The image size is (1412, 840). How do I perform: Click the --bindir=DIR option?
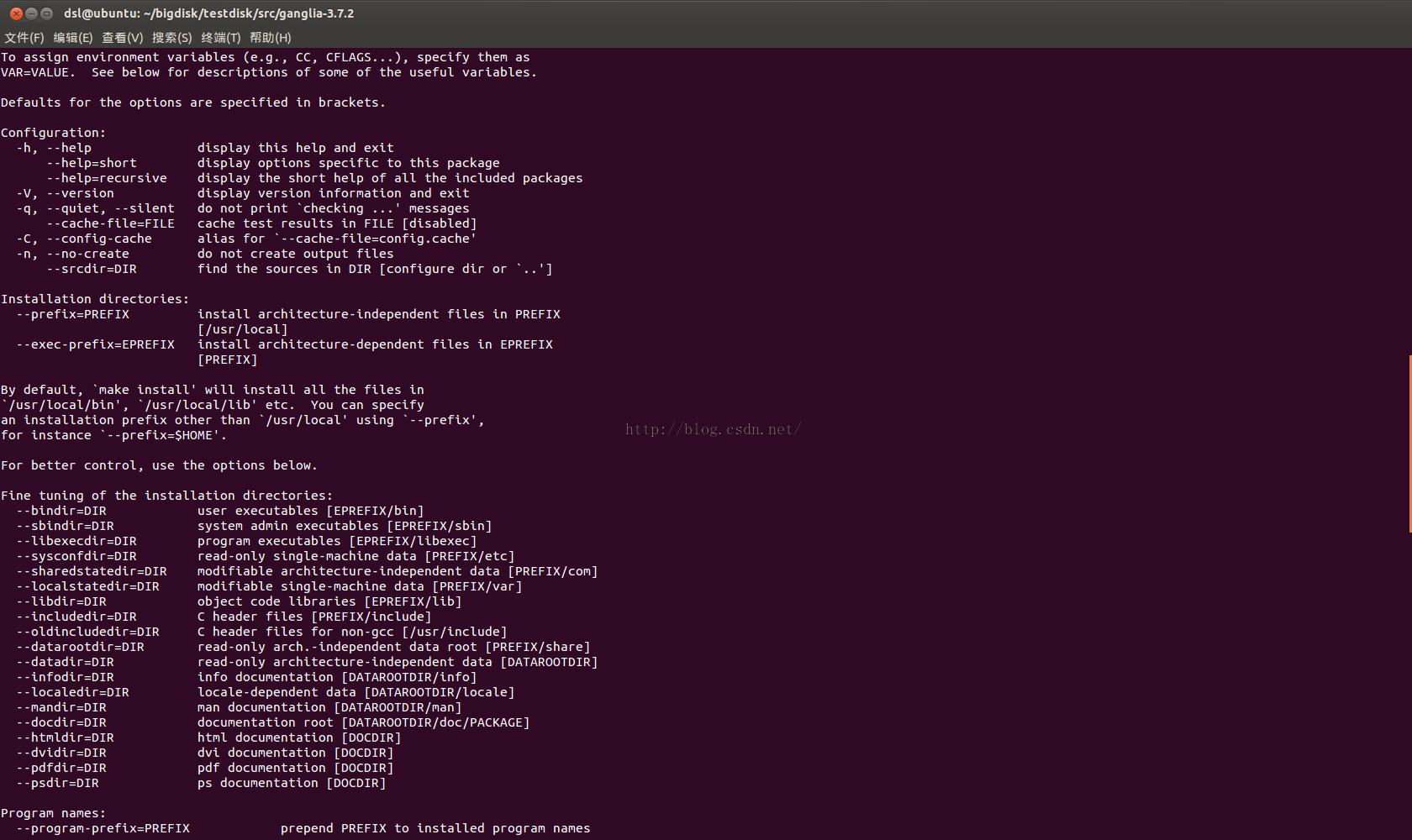(61, 511)
